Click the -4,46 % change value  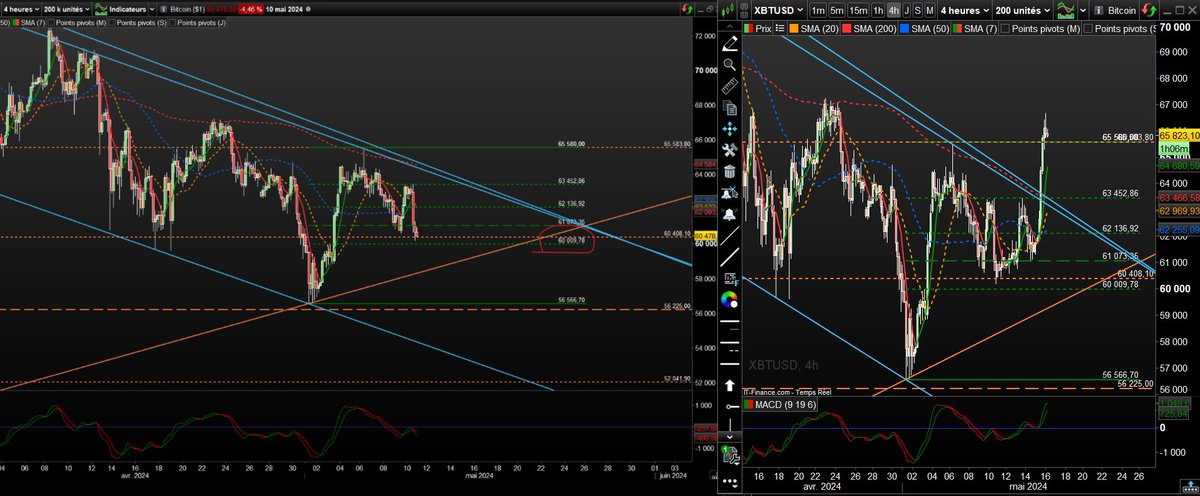[x=251, y=9]
